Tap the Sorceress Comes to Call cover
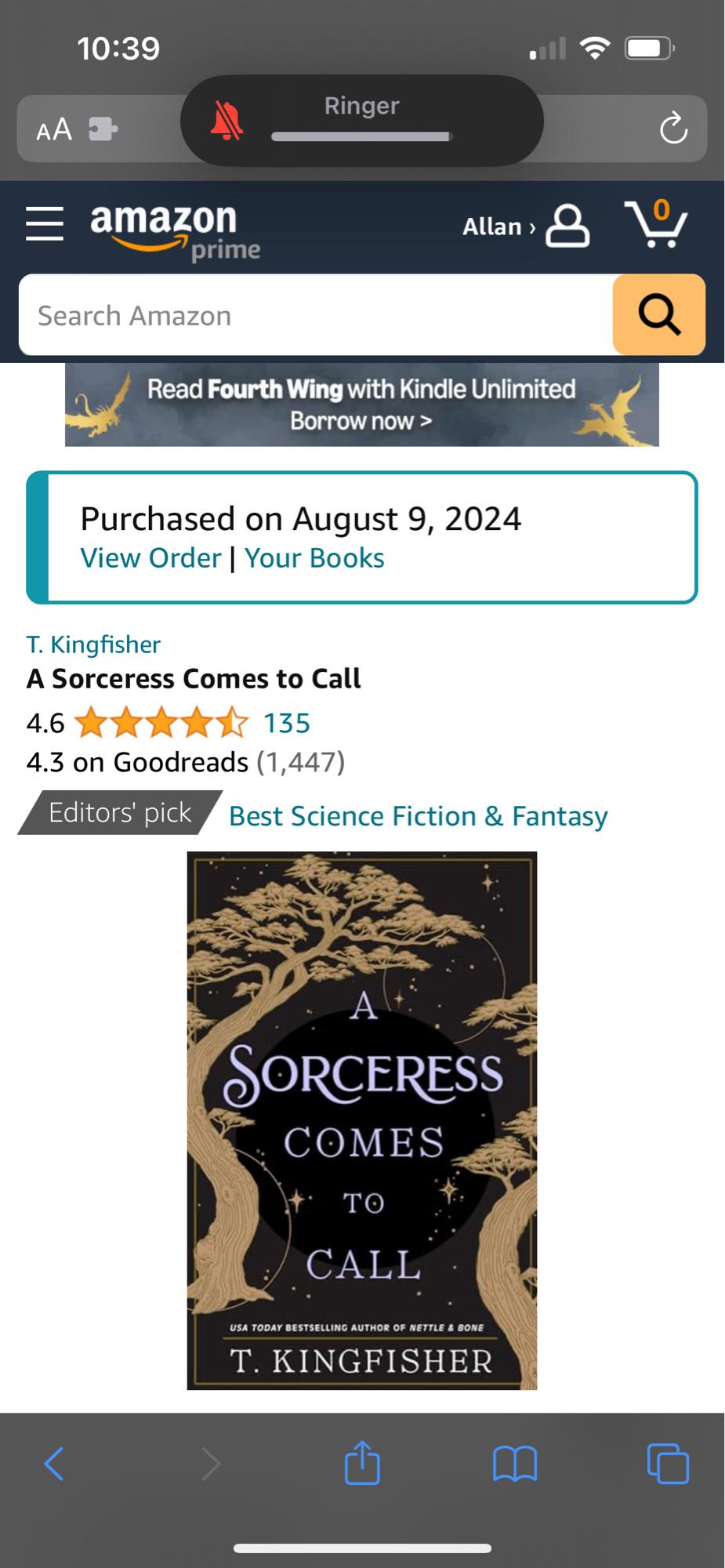725x1568 pixels. click(x=362, y=1120)
